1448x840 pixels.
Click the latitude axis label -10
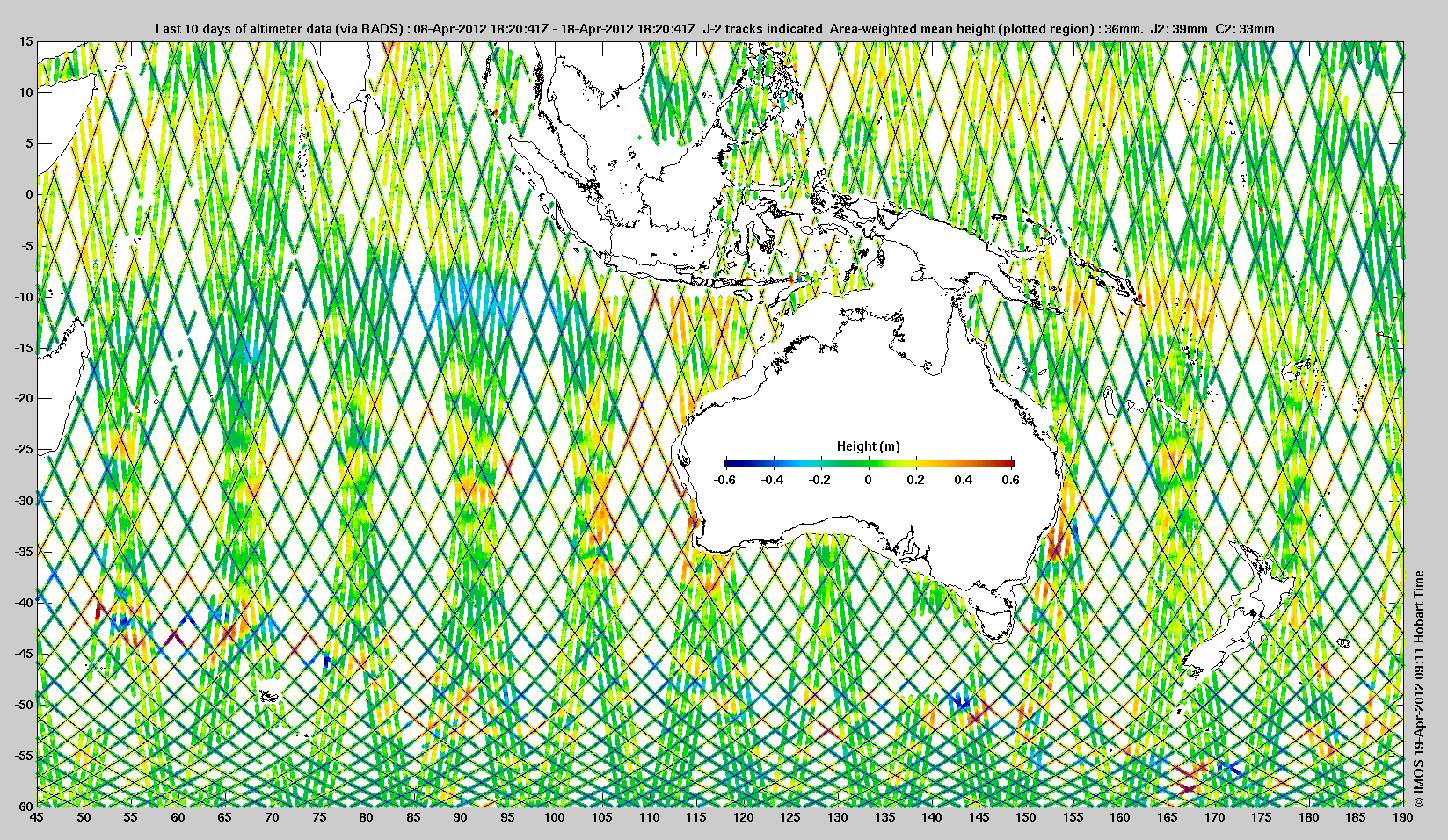pos(24,296)
